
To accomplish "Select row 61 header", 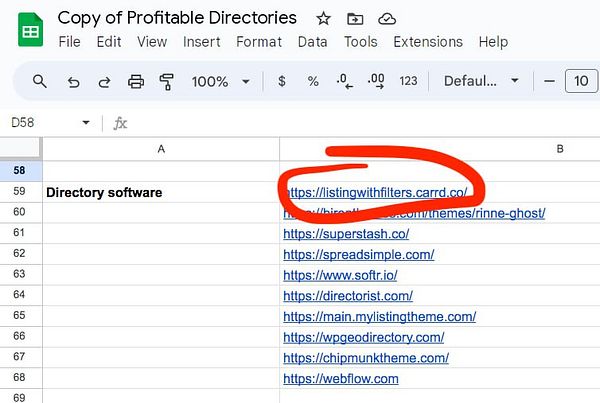I will 21,233.
